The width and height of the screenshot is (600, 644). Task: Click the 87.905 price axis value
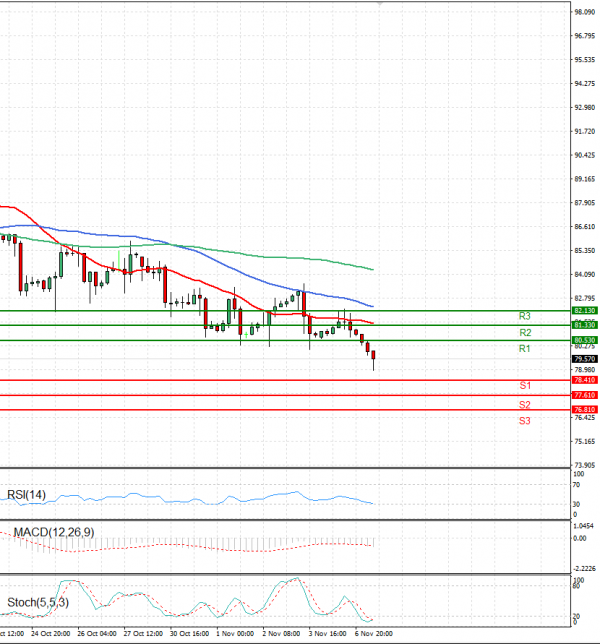click(x=584, y=203)
